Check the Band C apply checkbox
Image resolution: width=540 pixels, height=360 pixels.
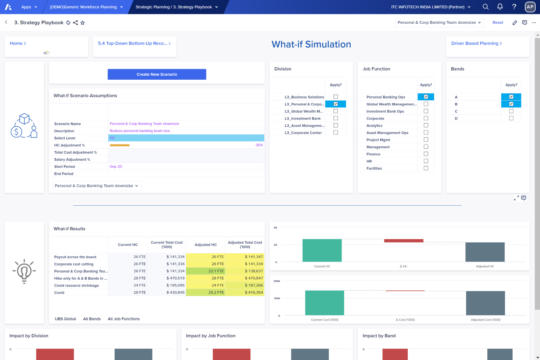point(511,111)
